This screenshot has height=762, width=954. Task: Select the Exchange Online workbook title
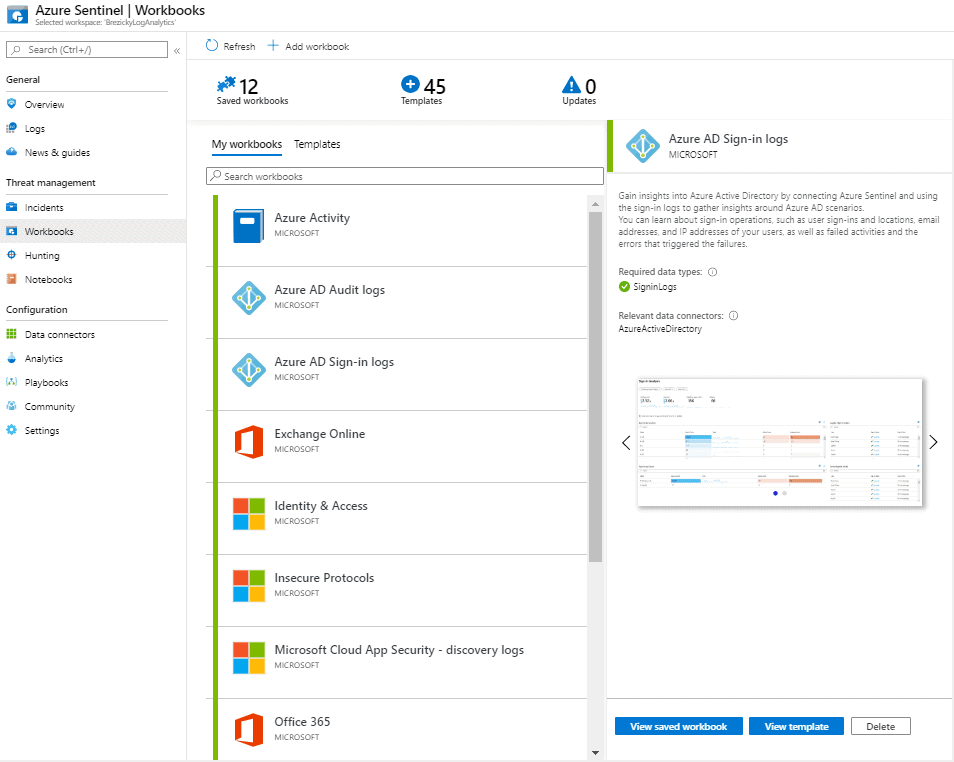pyautogui.click(x=319, y=434)
